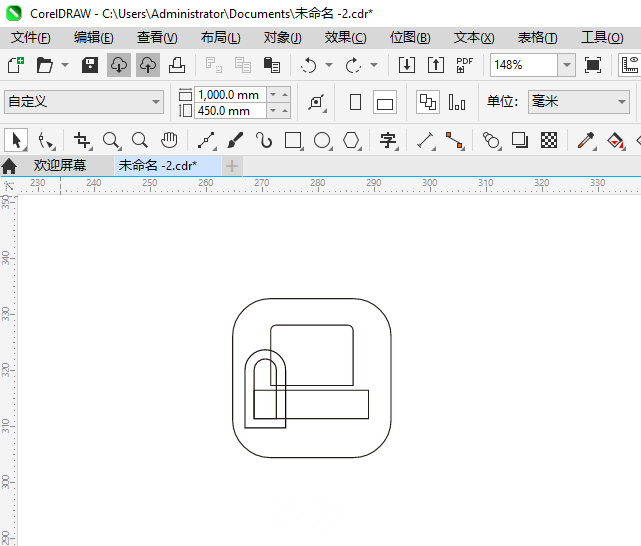This screenshot has width=641, height=546.
Task: Click the page width field 1,000.0 mm
Action: point(230,95)
